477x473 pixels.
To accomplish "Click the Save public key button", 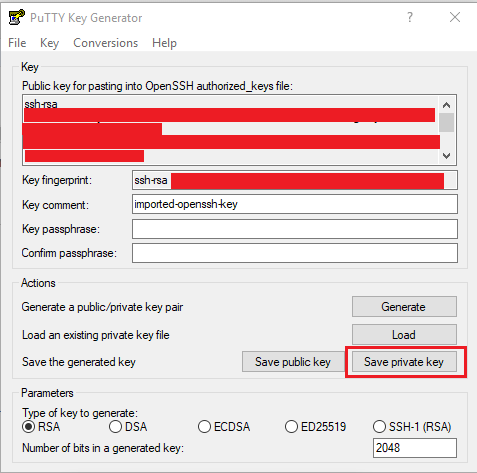I will (293, 362).
